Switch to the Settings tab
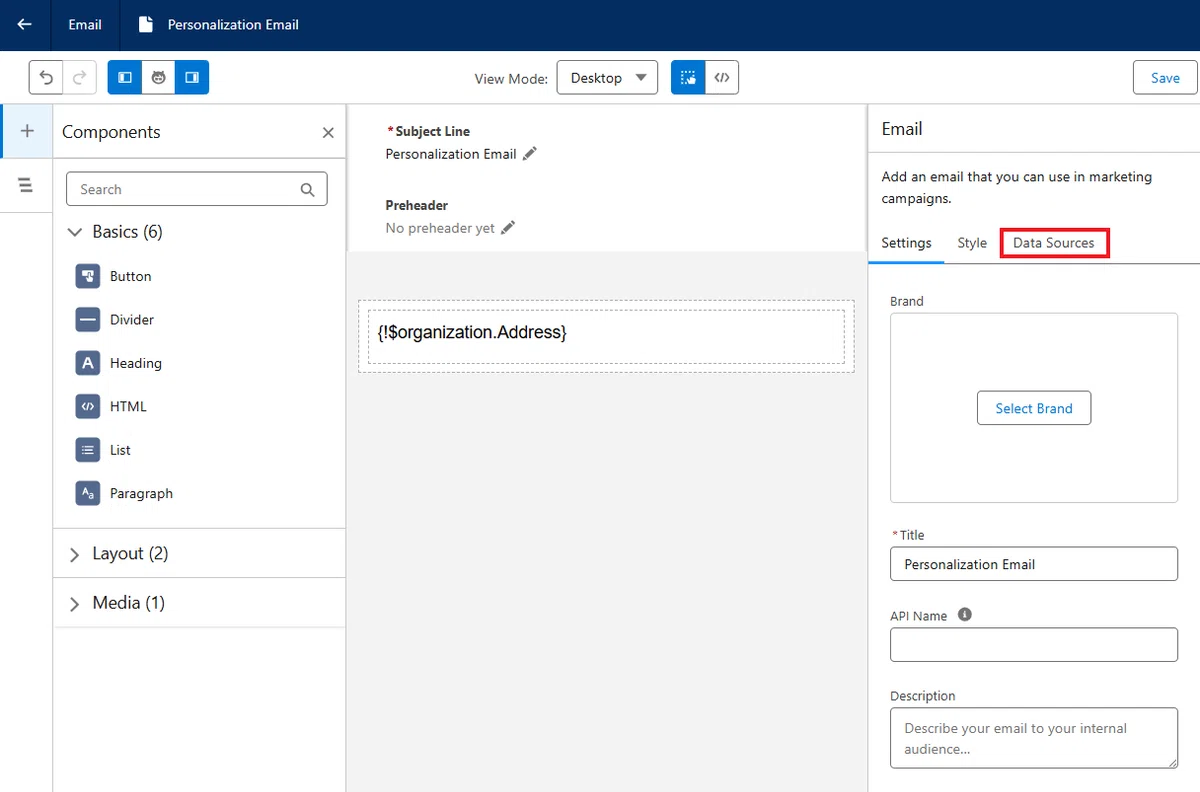Viewport: 1200px width, 792px height. point(906,243)
